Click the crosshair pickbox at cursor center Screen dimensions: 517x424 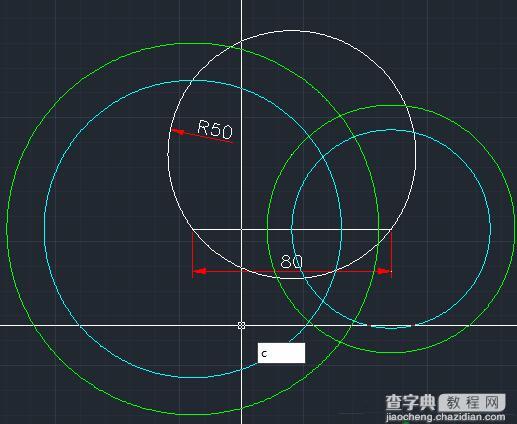(x=242, y=325)
